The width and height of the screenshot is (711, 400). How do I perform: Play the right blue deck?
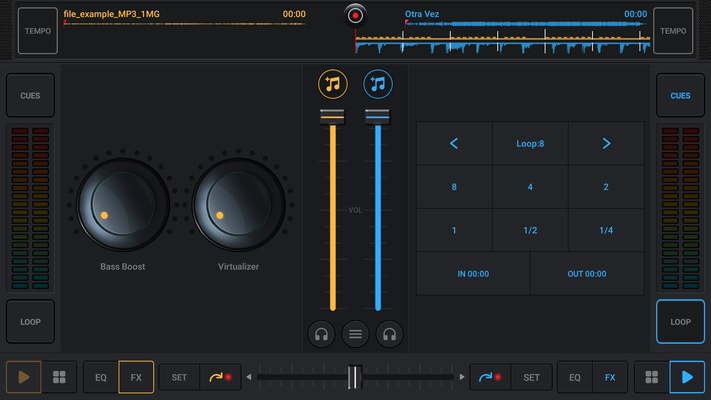point(687,377)
